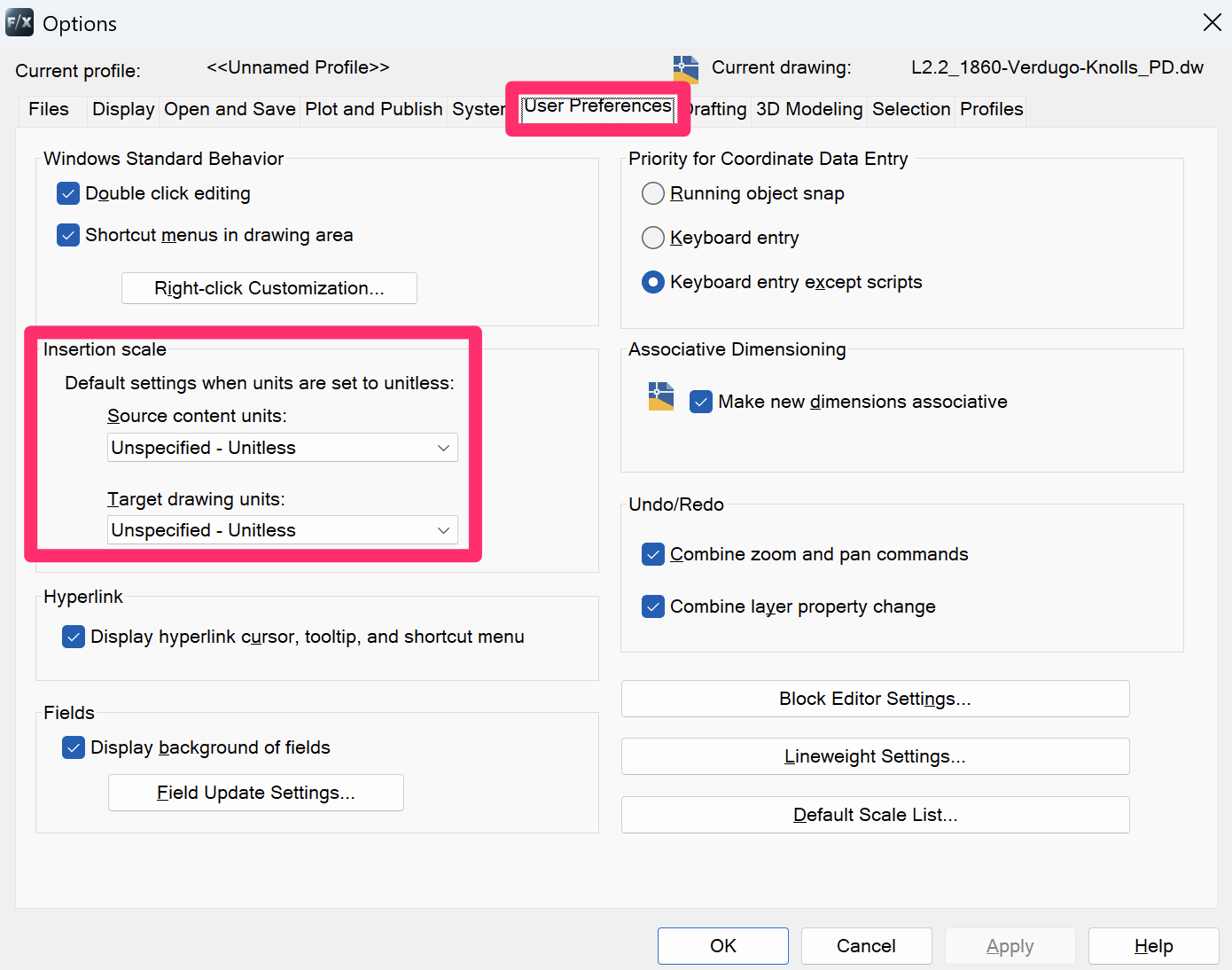The height and width of the screenshot is (970, 1232).
Task: Switch to the Display tab
Action: [122, 109]
